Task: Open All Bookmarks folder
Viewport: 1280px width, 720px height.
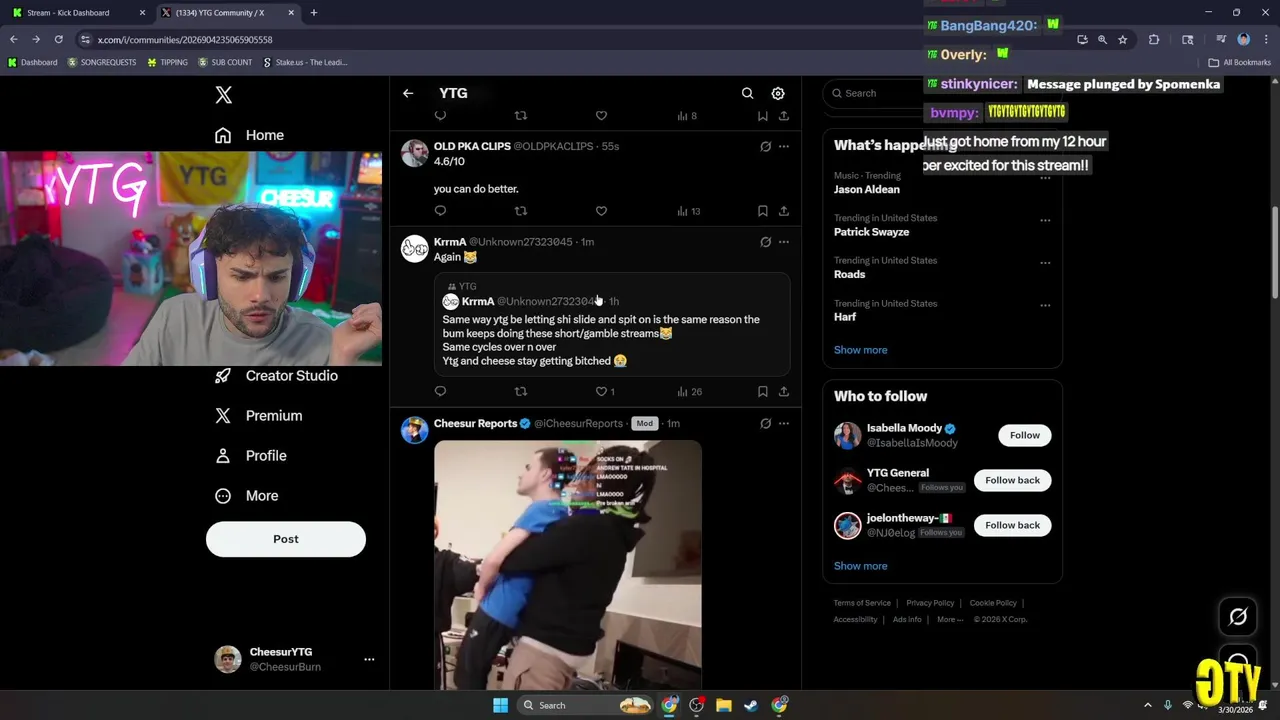Action: (1239, 62)
